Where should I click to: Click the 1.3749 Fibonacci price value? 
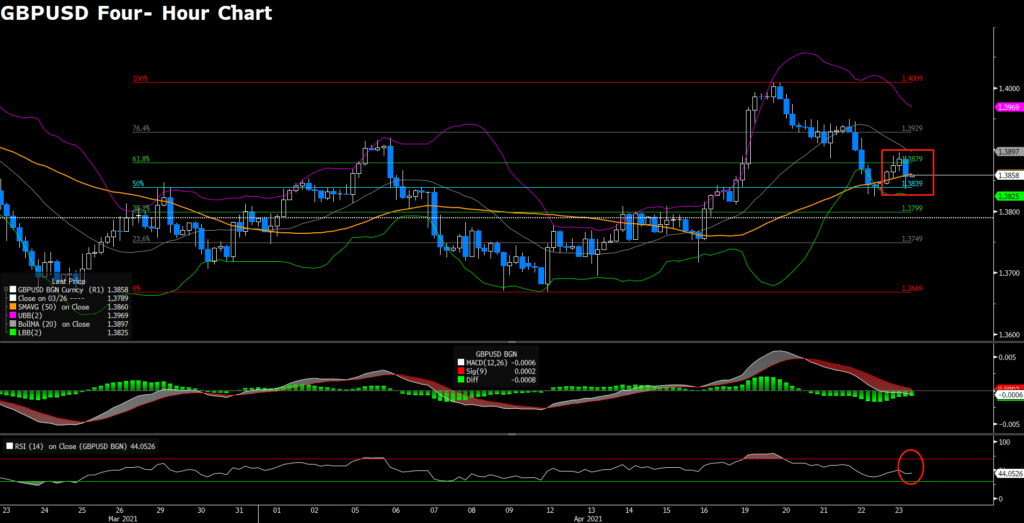click(912, 239)
